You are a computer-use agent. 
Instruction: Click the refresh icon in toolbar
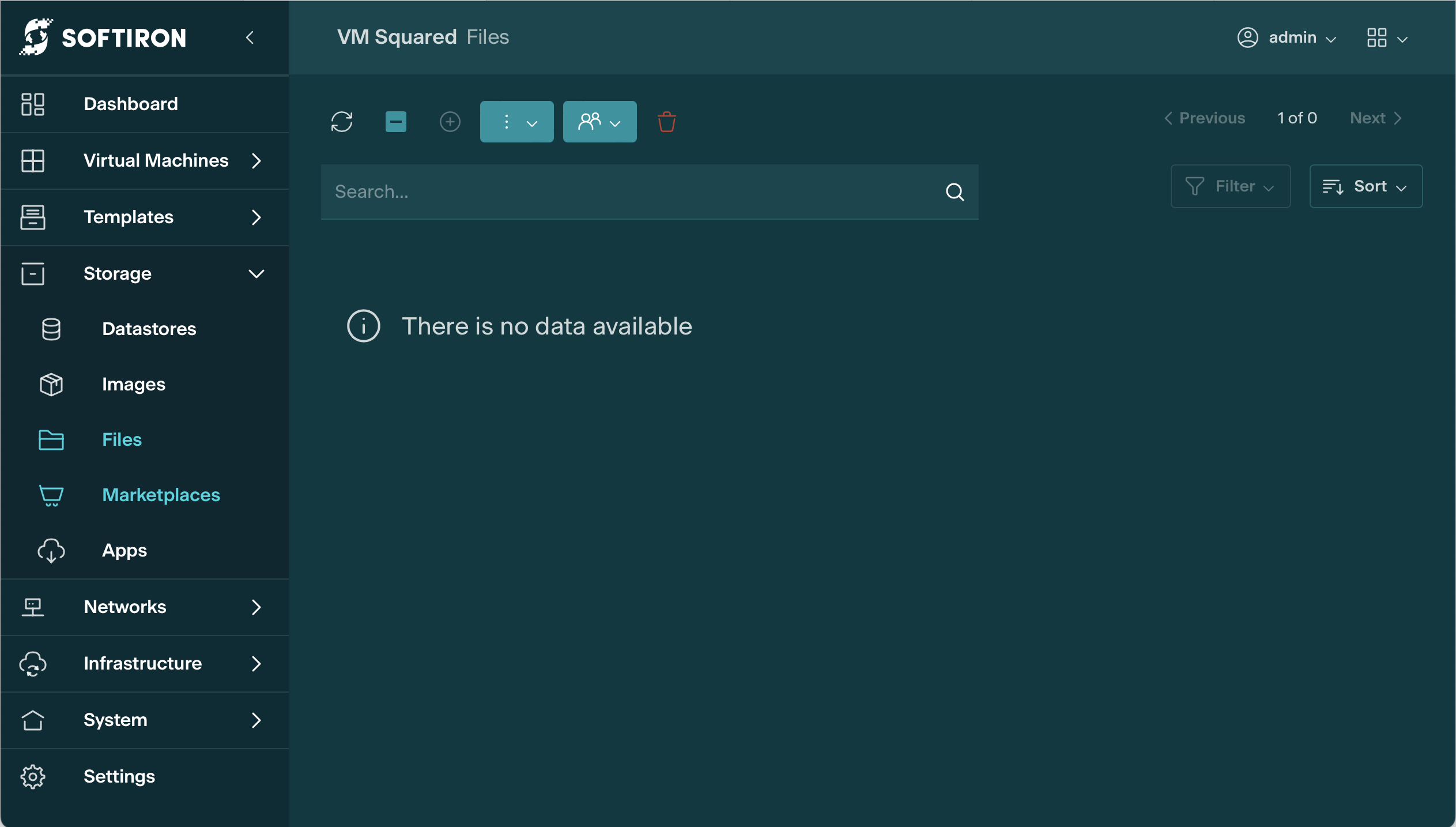342,122
